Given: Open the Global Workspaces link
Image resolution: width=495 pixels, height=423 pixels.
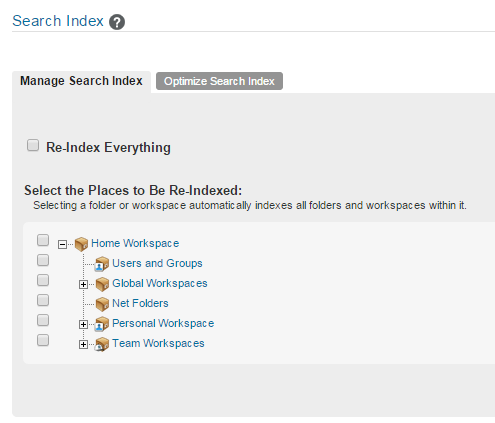Looking at the screenshot, I should [160, 283].
